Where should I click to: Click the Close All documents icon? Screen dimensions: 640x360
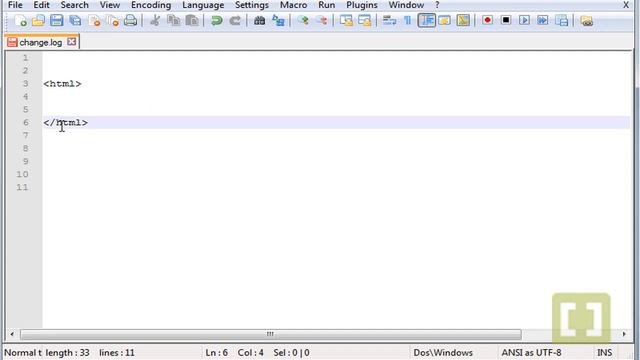coord(112,20)
